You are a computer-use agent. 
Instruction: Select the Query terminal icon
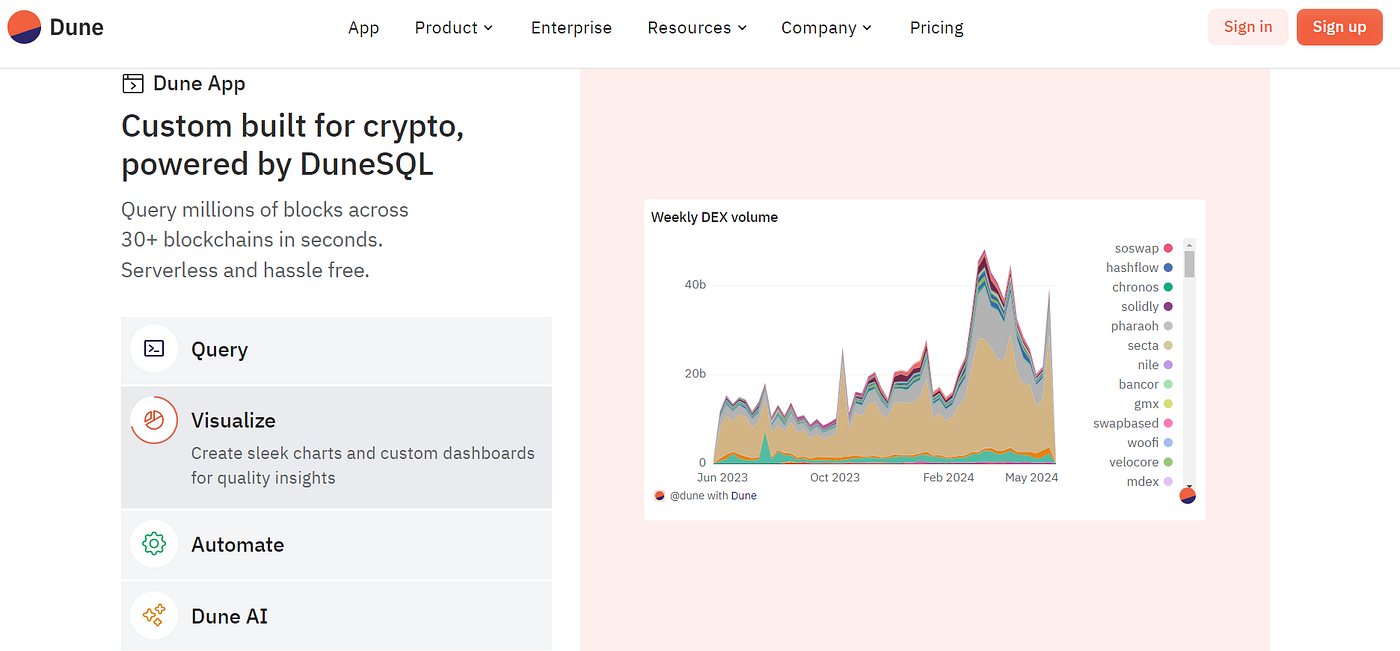click(154, 349)
